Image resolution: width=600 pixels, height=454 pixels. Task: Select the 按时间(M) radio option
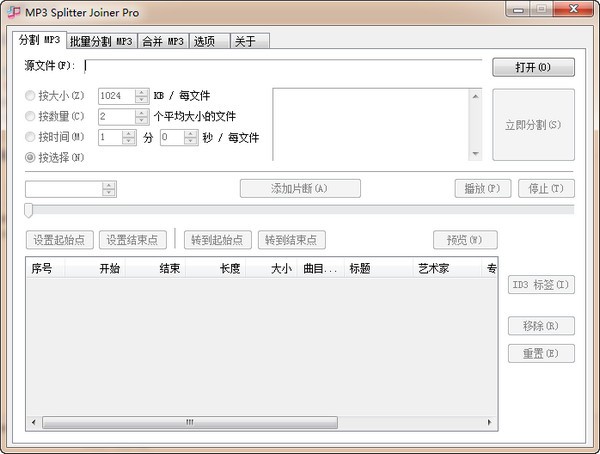pyautogui.click(x=54, y=137)
